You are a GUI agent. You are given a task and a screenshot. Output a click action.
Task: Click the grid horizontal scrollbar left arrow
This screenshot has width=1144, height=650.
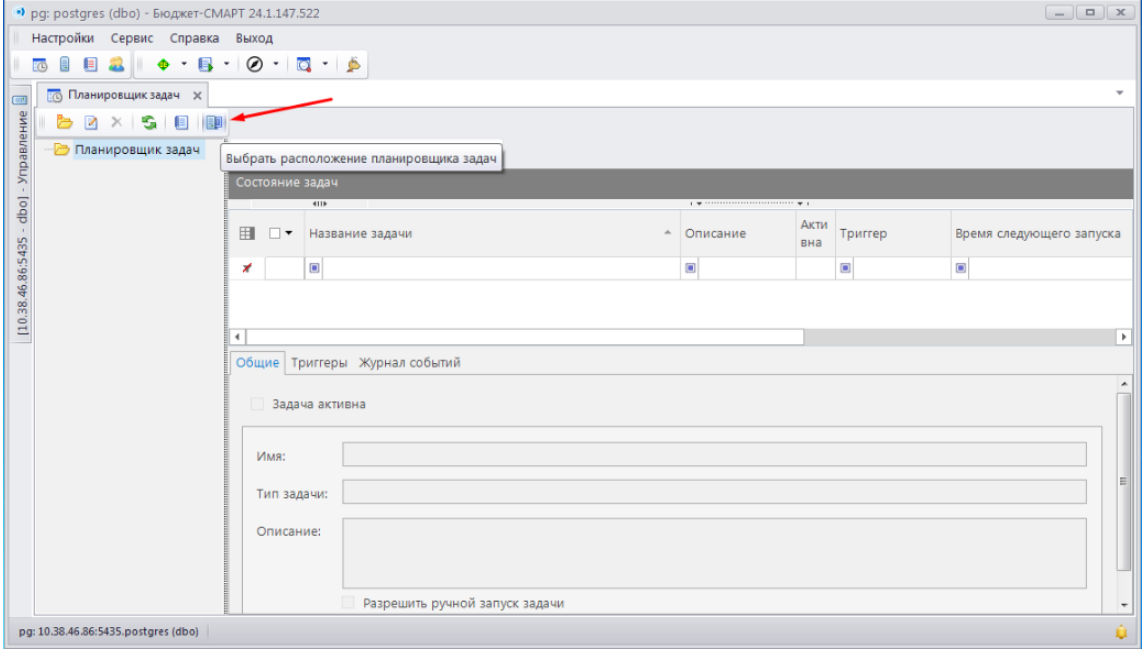click(x=237, y=337)
